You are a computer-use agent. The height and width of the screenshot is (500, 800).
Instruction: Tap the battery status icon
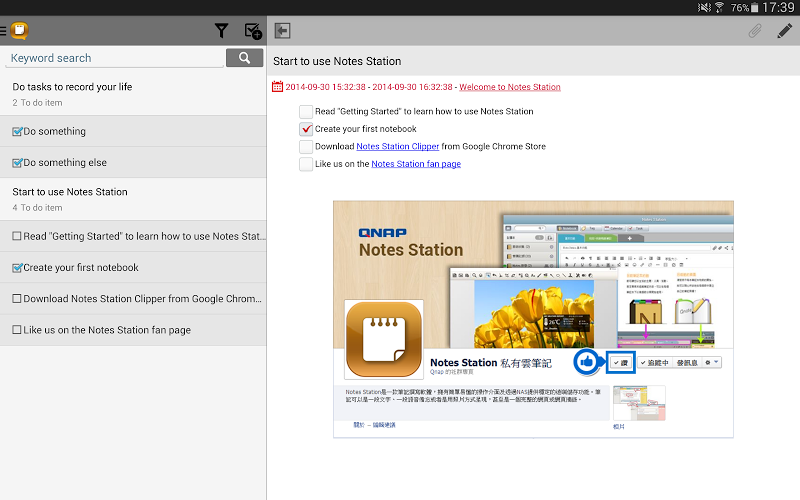(755, 8)
